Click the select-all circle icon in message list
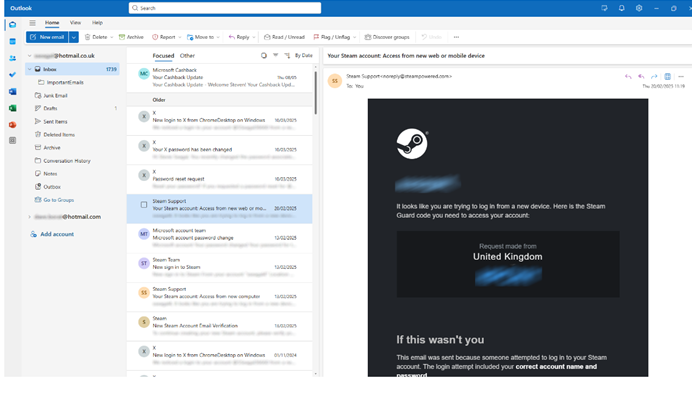The height and width of the screenshot is (399, 692). pyautogui.click(x=263, y=56)
